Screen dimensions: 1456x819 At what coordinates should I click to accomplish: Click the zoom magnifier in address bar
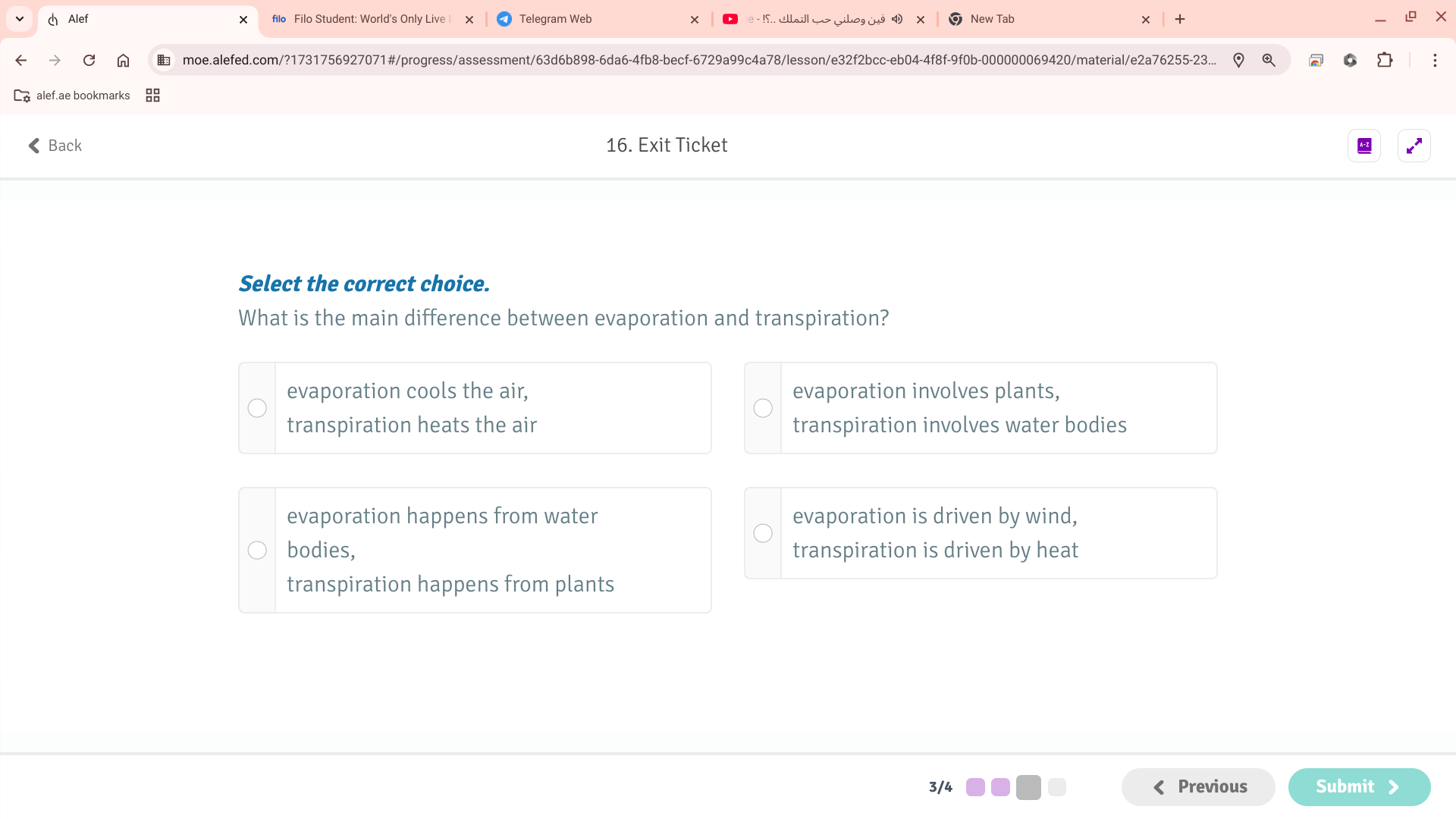(1269, 60)
